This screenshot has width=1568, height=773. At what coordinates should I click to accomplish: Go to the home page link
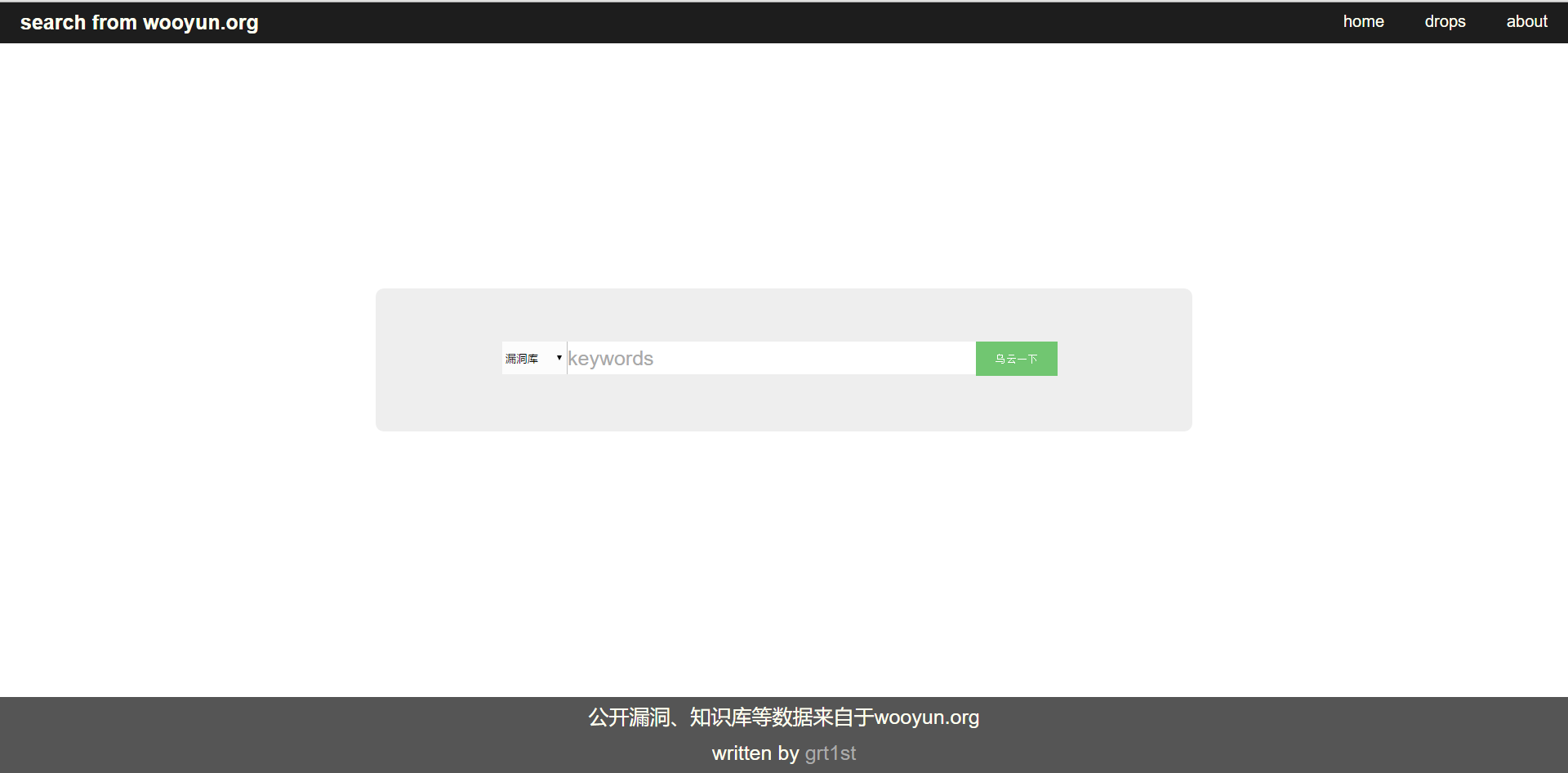tap(1363, 22)
